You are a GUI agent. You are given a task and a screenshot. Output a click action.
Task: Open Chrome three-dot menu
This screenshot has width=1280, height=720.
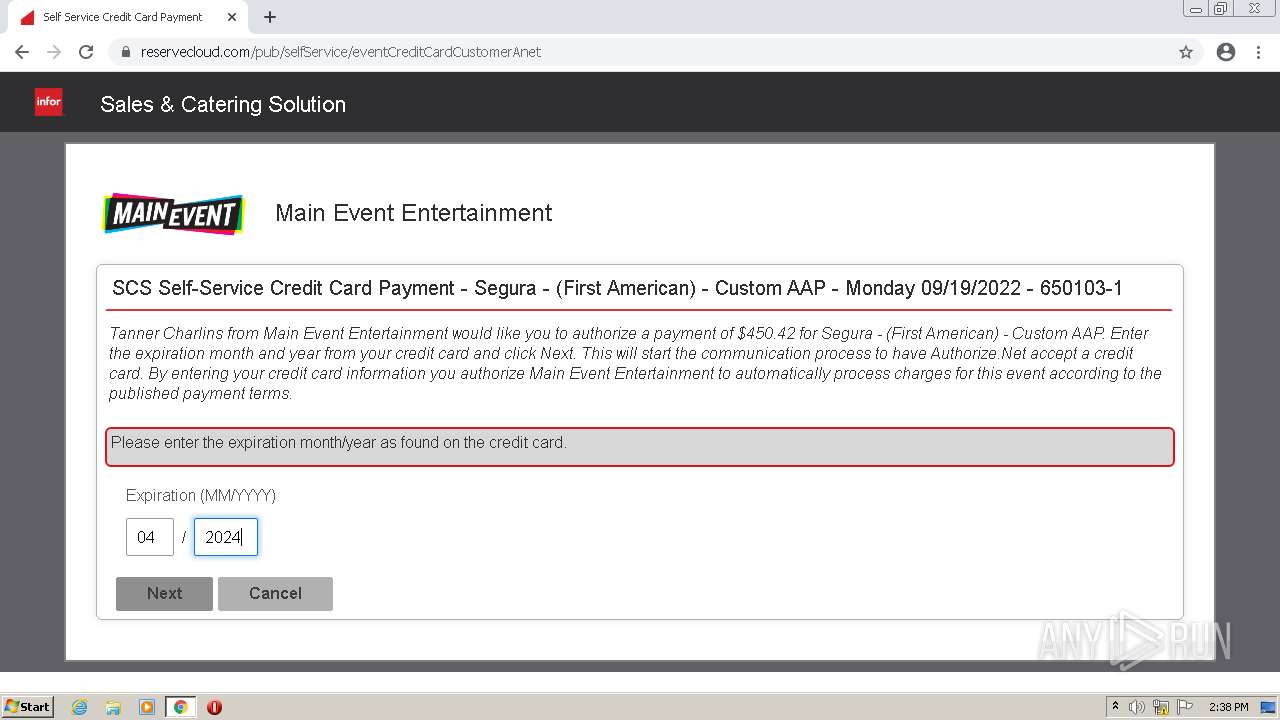coord(1259,52)
